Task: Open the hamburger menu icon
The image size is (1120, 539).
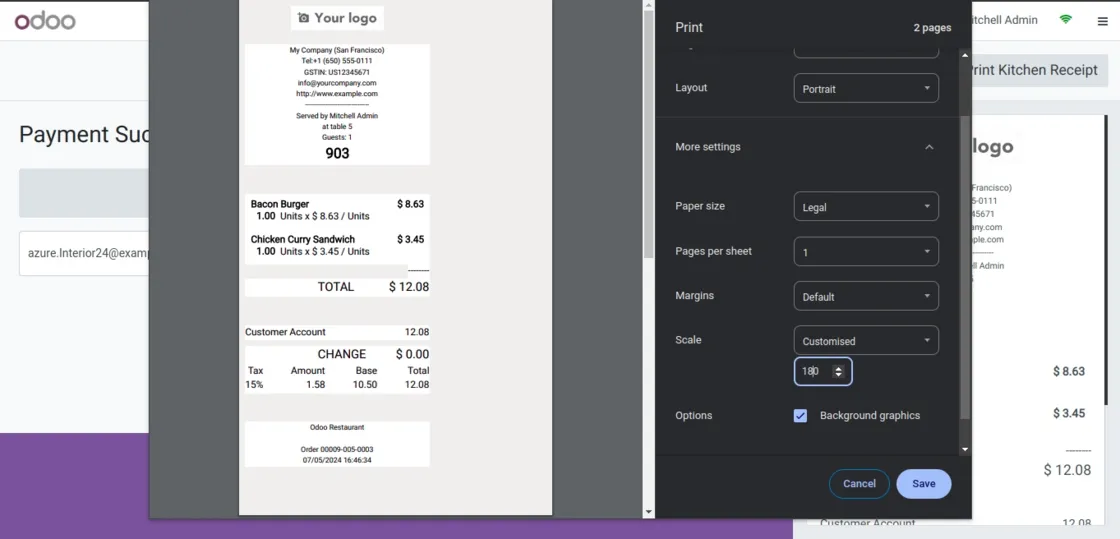Action: click(1103, 21)
